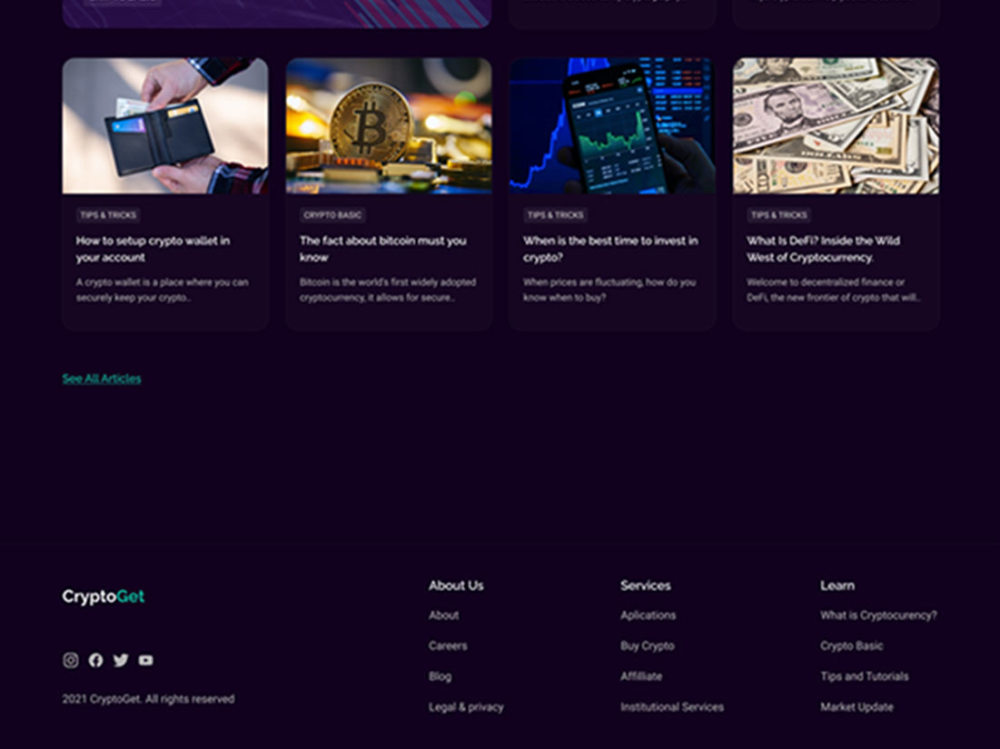The width and height of the screenshot is (1000, 749).
Task: Click the CryptoGet footer logo
Action: pyautogui.click(x=103, y=597)
